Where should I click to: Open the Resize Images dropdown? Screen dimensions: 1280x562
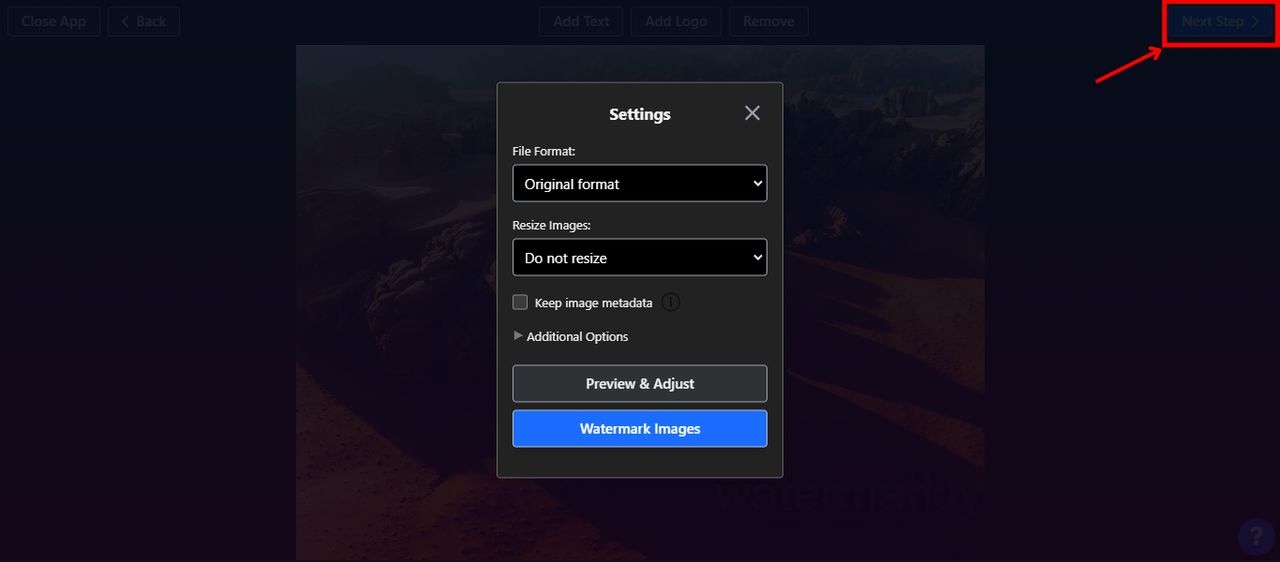click(640, 257)
